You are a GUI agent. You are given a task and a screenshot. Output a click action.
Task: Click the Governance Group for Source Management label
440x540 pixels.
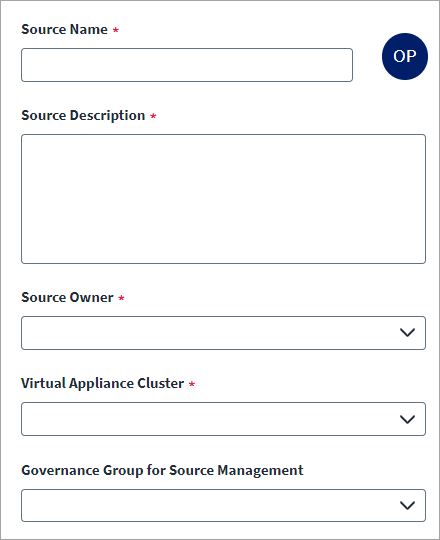pos(162,470)
